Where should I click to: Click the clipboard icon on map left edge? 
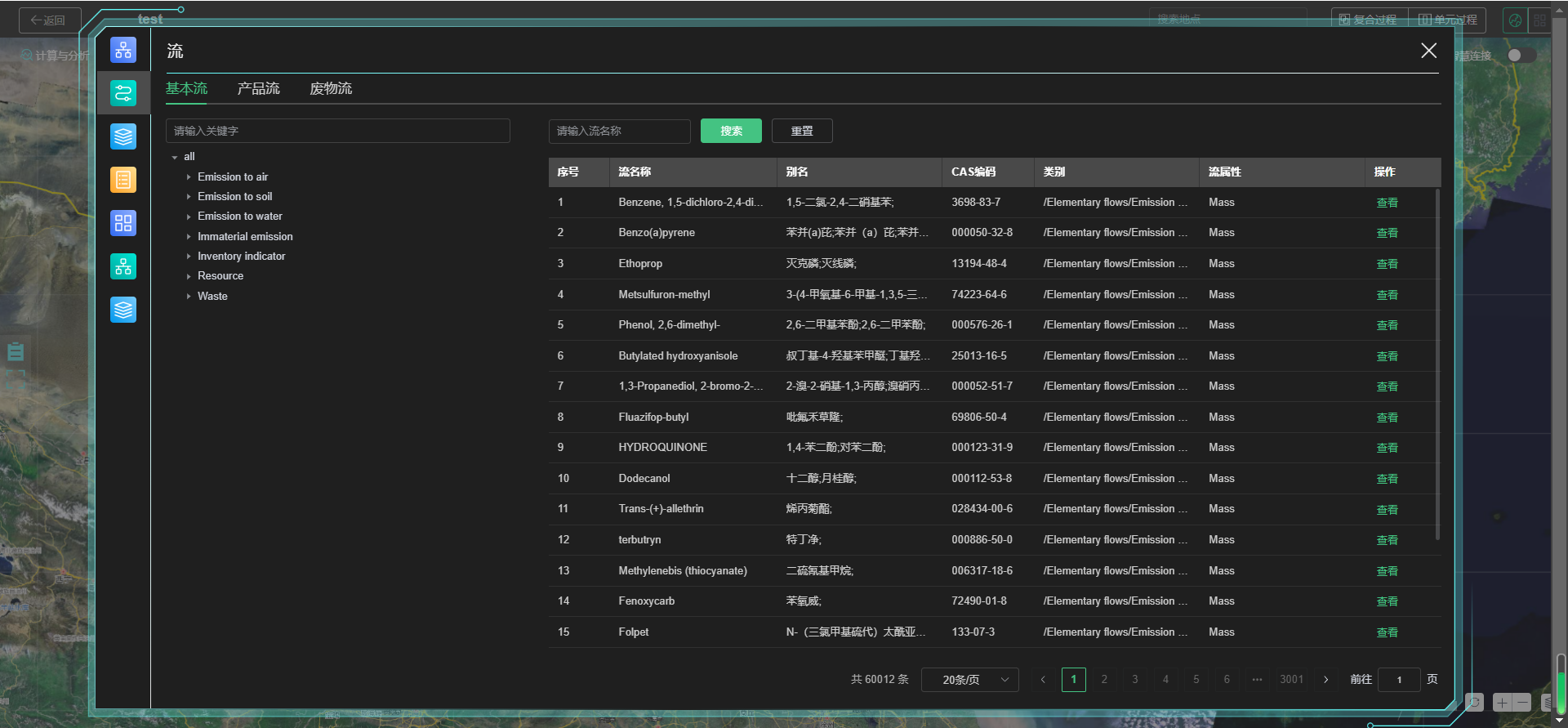(16, 352)
